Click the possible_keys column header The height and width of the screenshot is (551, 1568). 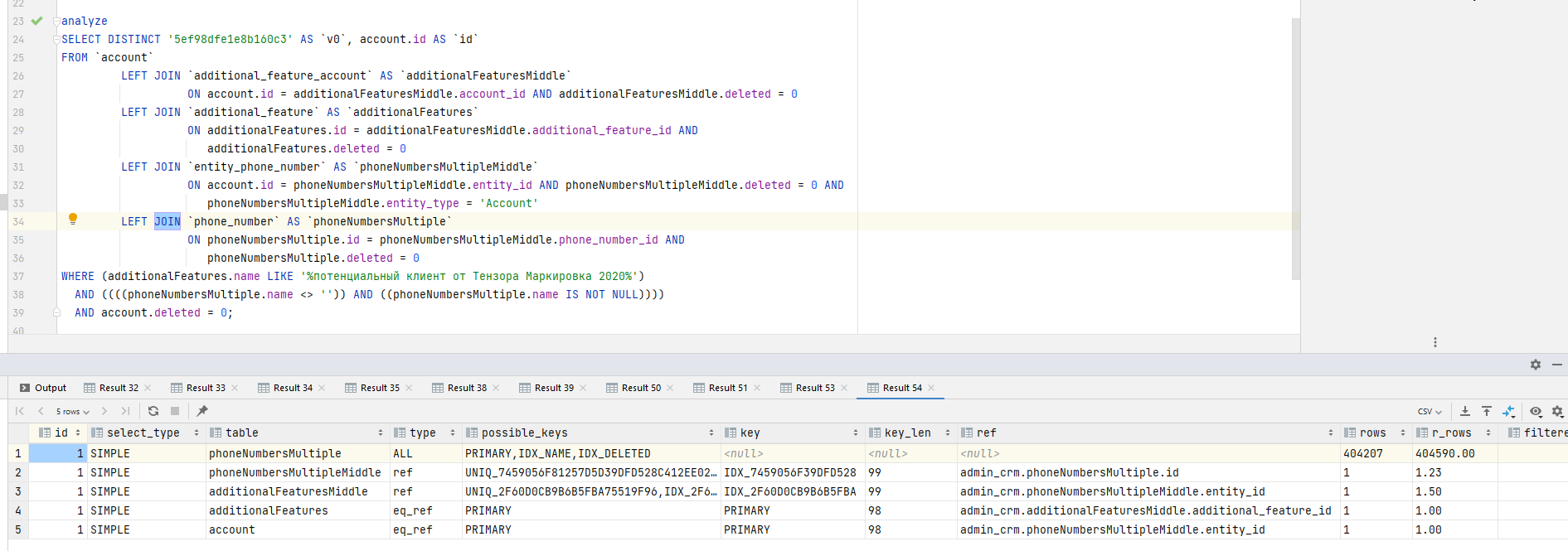[524, 433]
